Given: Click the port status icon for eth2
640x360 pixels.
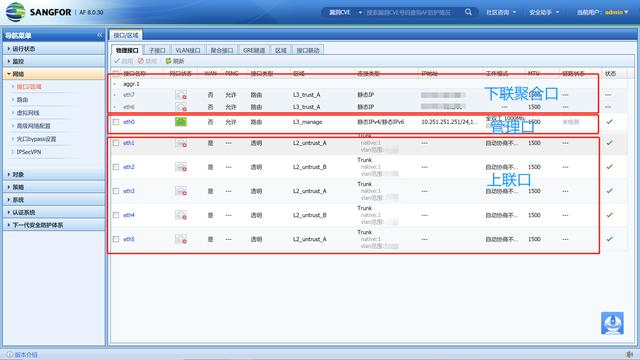Looking at the screenshot, I should (x=181, y=167).
